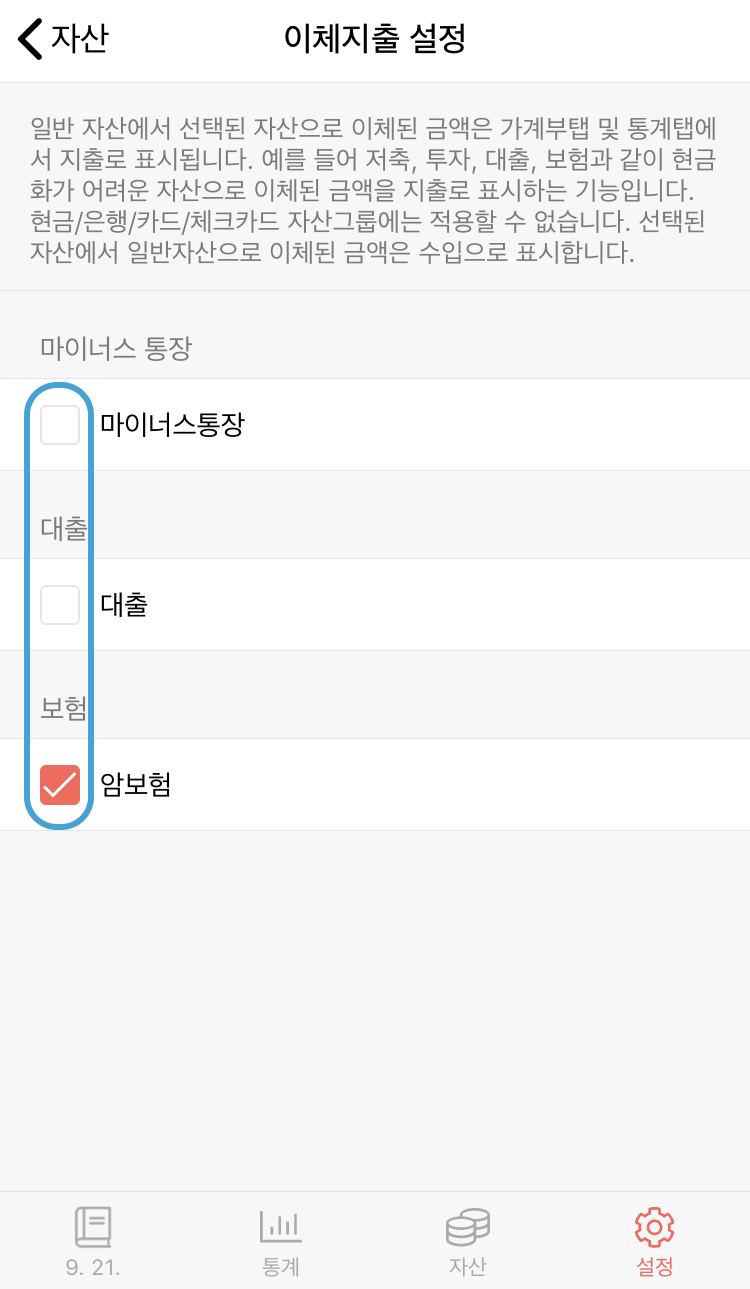Go back via the top 자산 label

click(80, 39)
